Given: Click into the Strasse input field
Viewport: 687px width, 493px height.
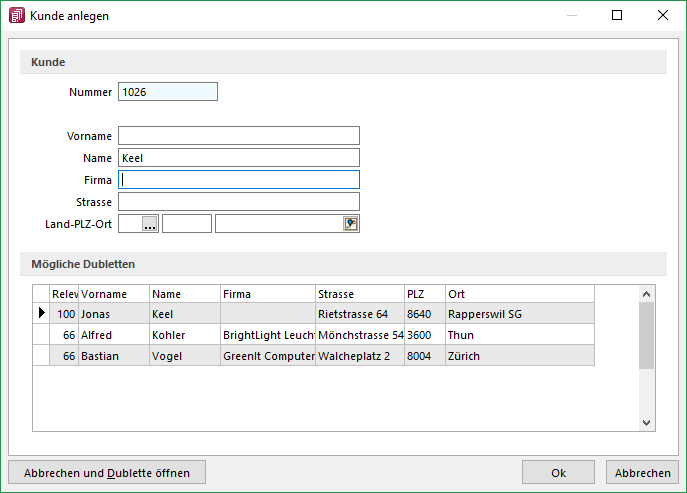Looking at the screenshot, I should [x=239, y=202].
